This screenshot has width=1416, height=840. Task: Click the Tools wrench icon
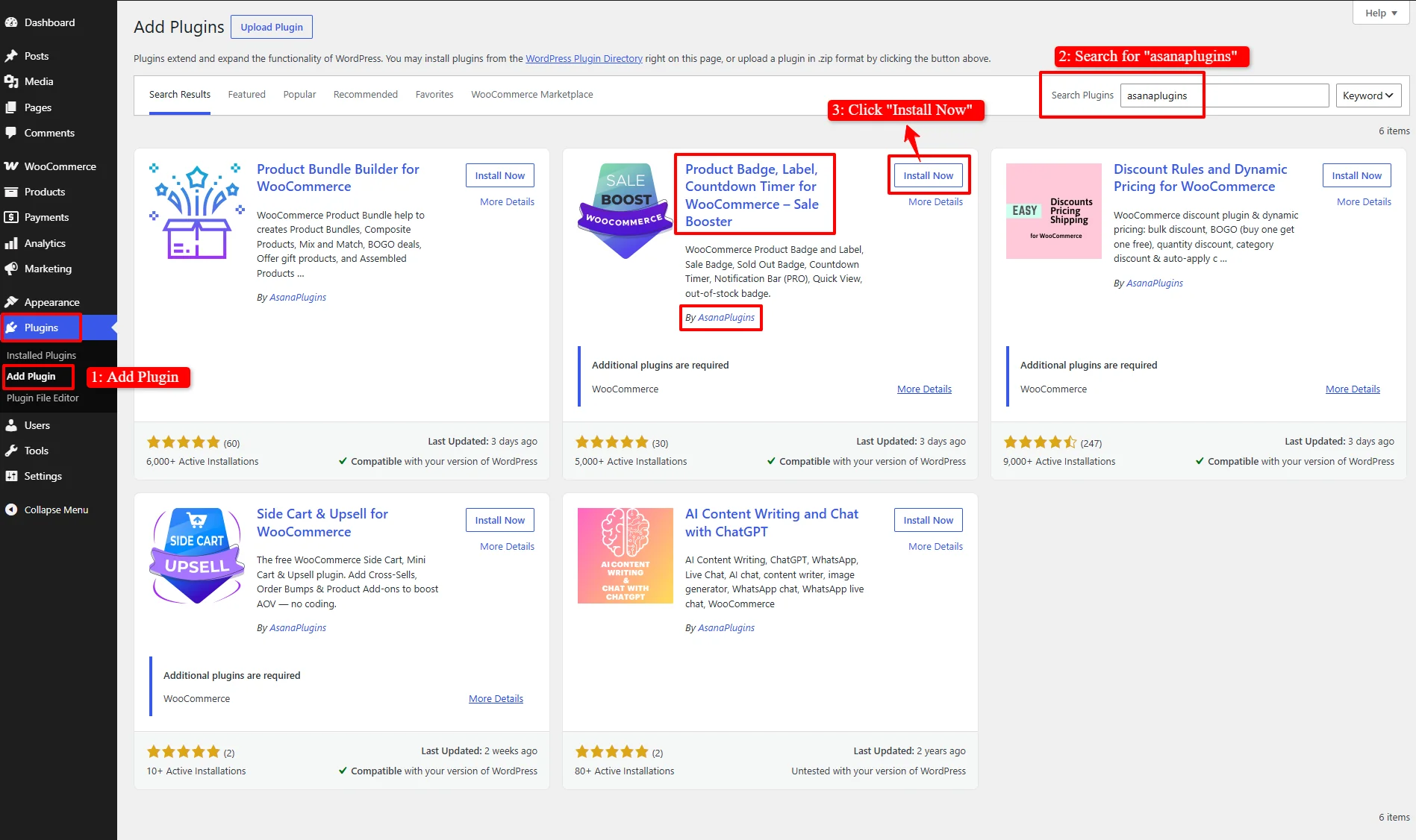point(11,451)
